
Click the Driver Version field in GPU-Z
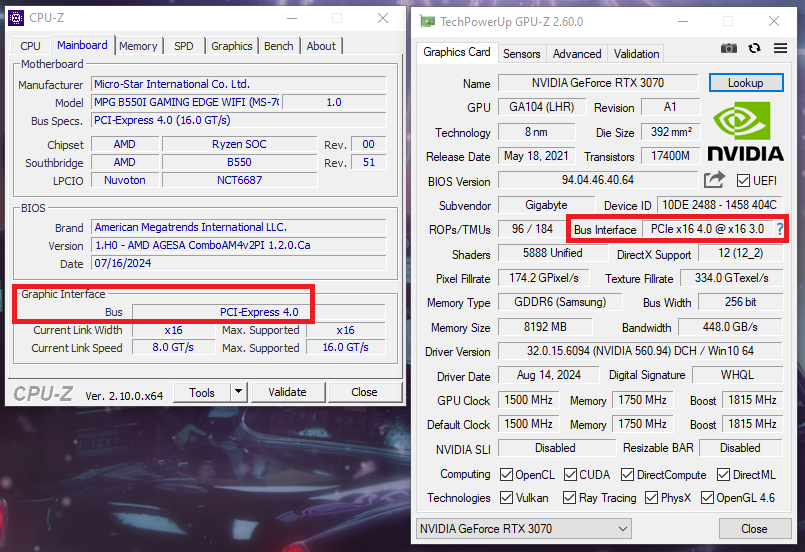point(640,351)
